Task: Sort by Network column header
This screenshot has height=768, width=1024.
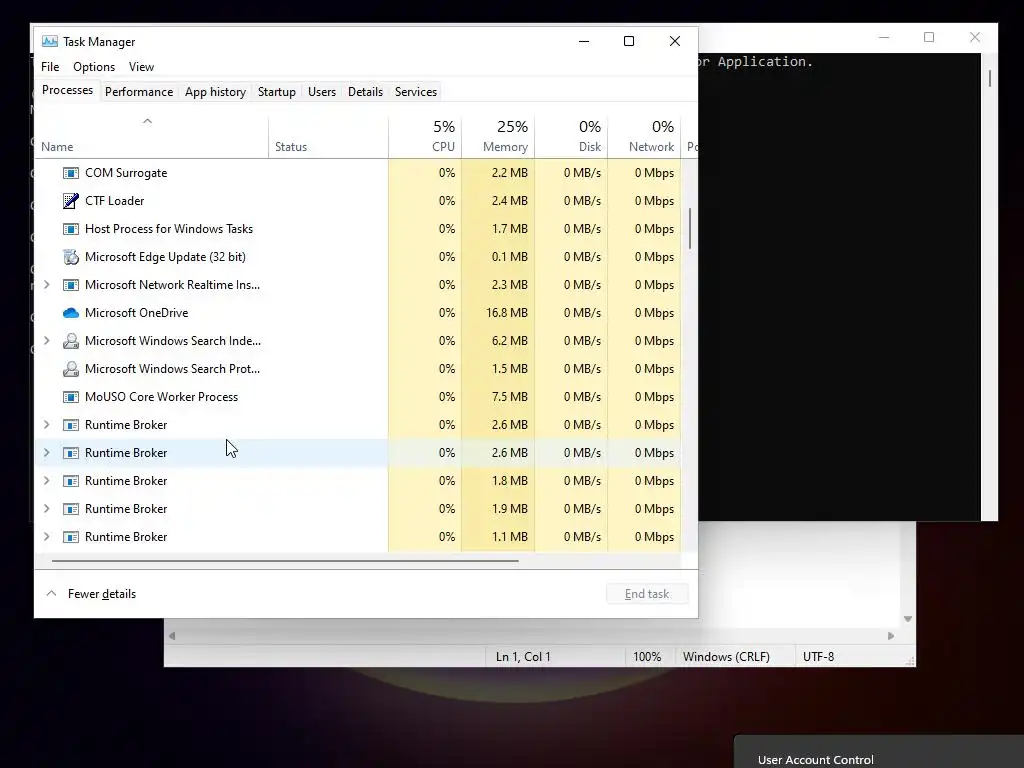Action: [x=645, y=137]
